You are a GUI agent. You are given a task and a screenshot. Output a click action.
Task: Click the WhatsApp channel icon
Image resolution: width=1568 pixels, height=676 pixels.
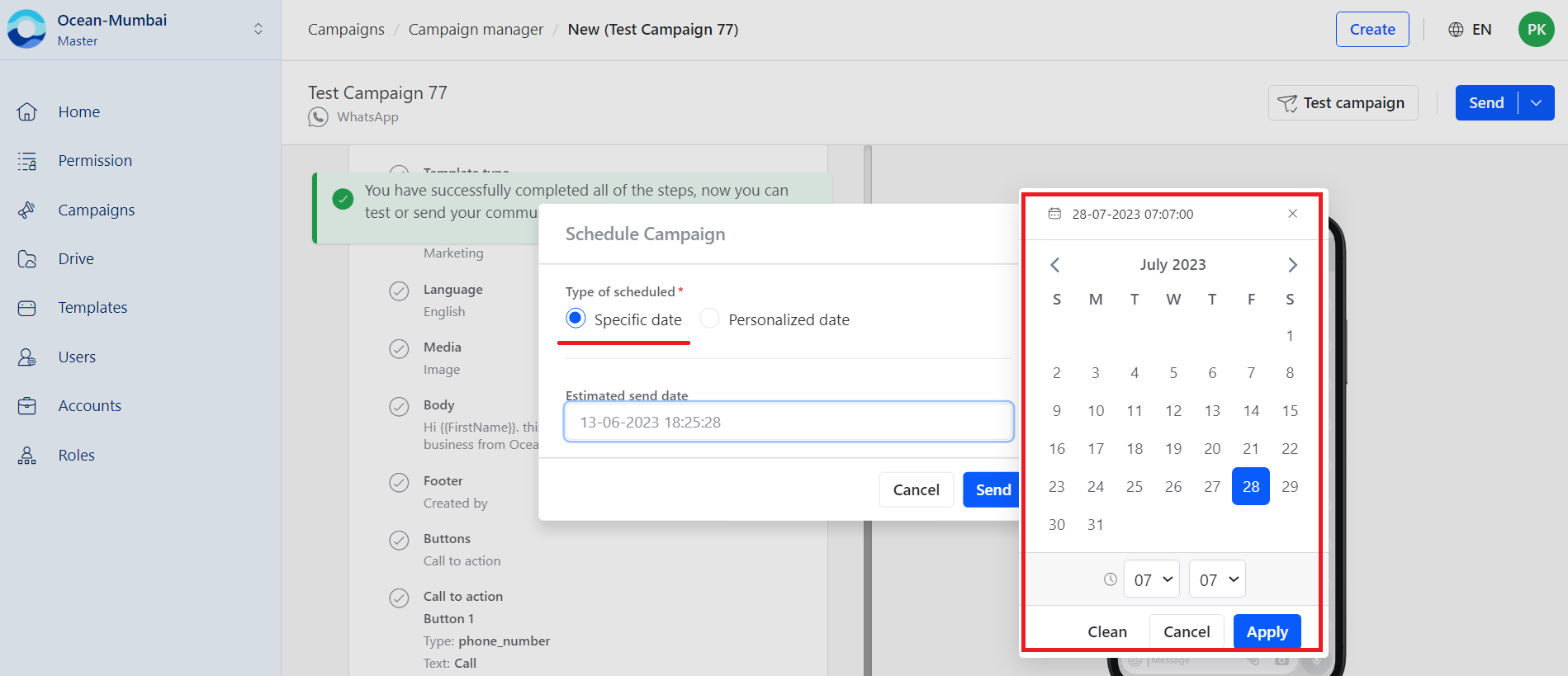pyautogui.click(x=318, y=117)
